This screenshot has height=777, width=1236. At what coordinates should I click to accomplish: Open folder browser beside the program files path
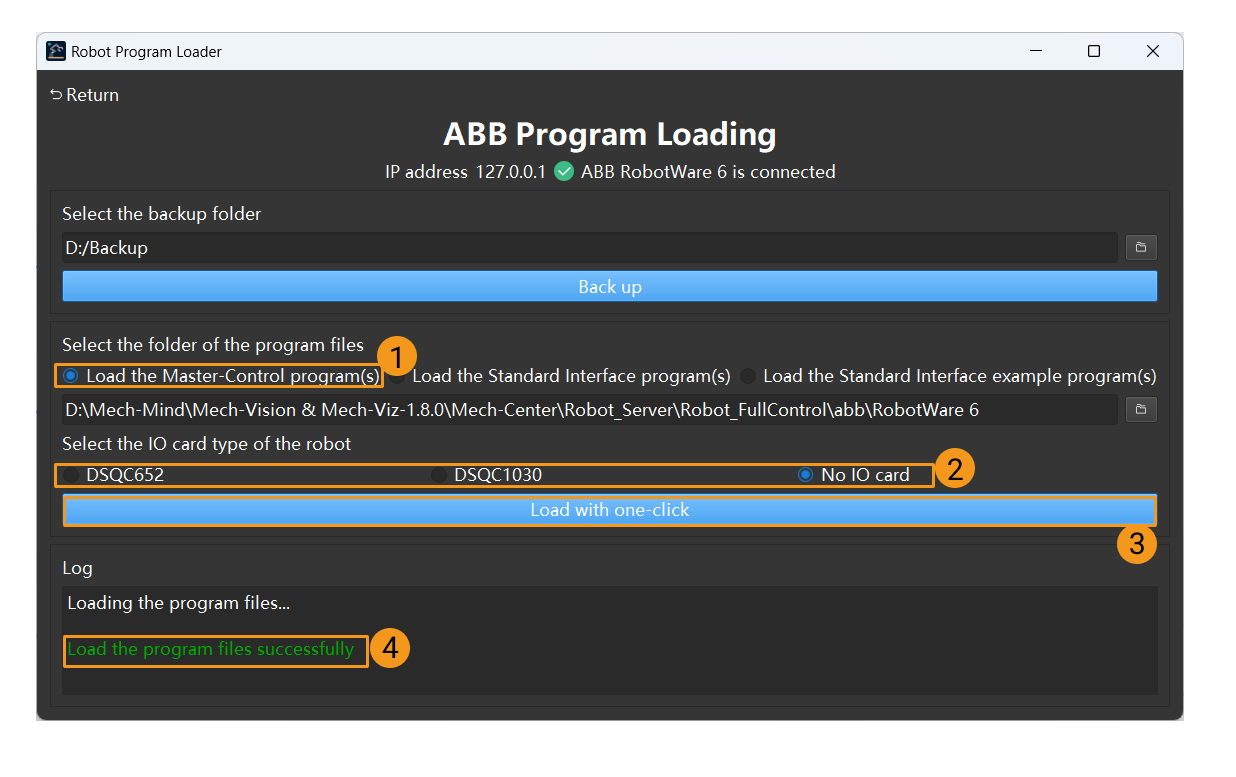point(1141,409)
